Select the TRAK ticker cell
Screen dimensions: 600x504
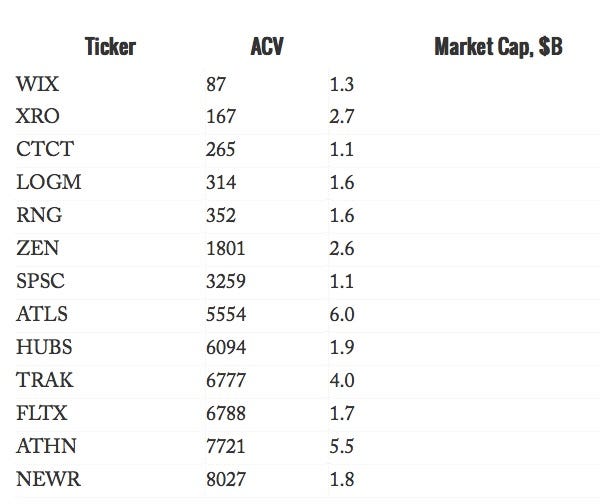click(45, 381)
